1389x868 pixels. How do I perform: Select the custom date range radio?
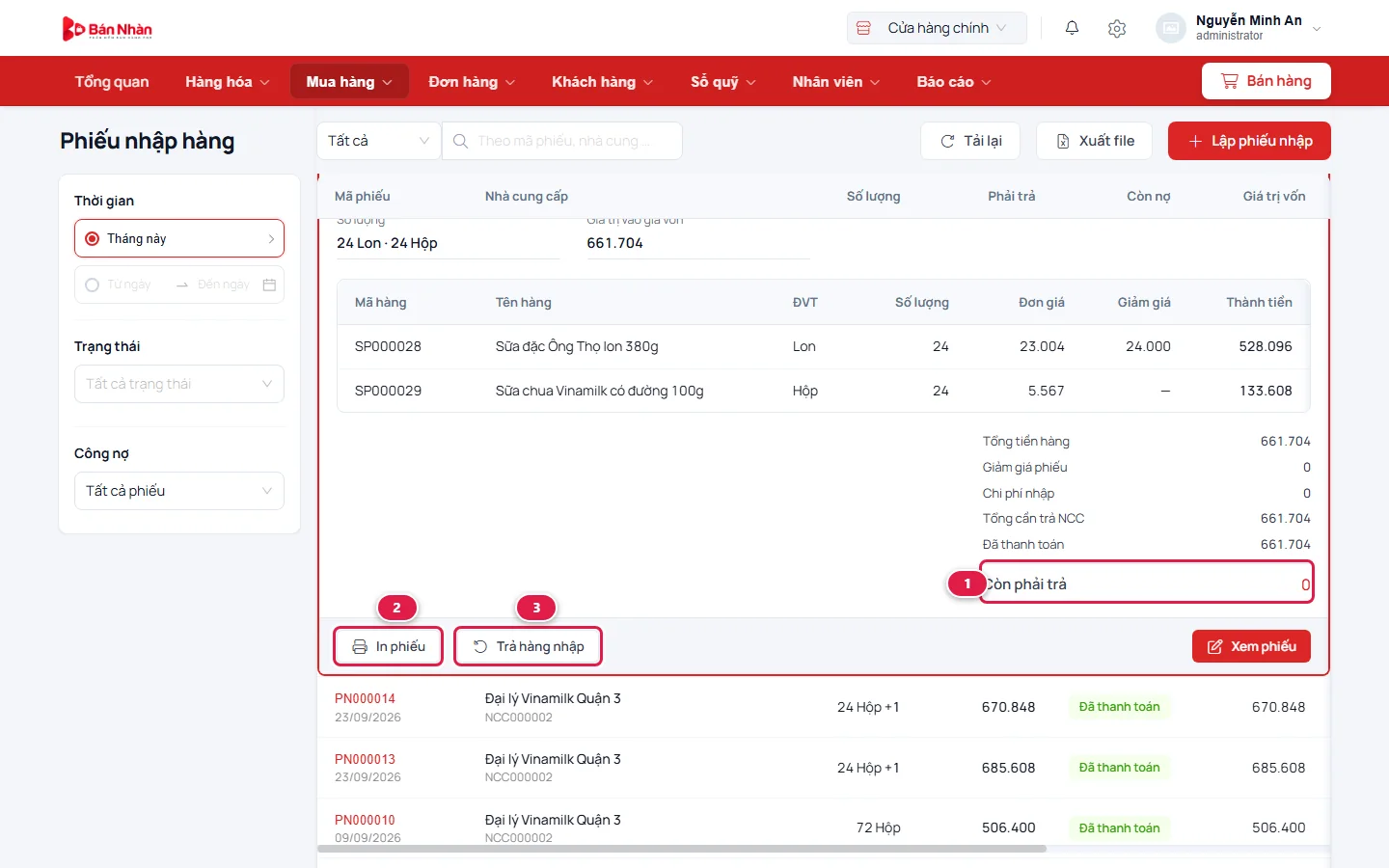(x=93, y=285)
